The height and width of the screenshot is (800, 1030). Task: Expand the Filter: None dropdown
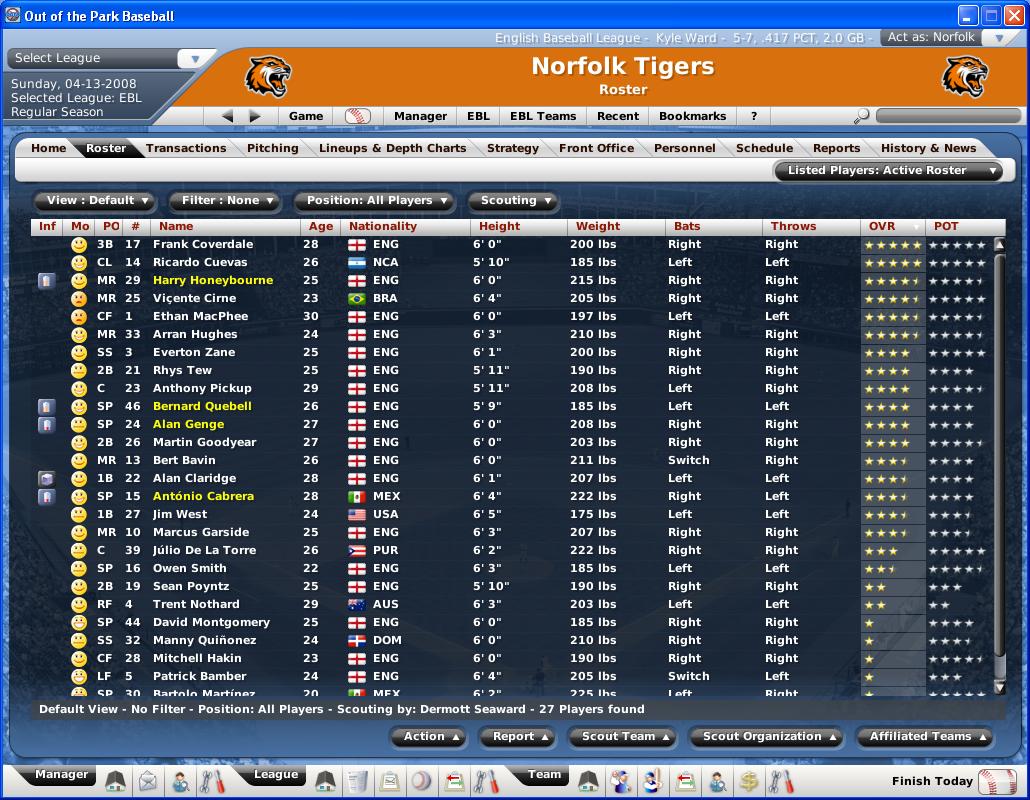(x=227, y=201)
